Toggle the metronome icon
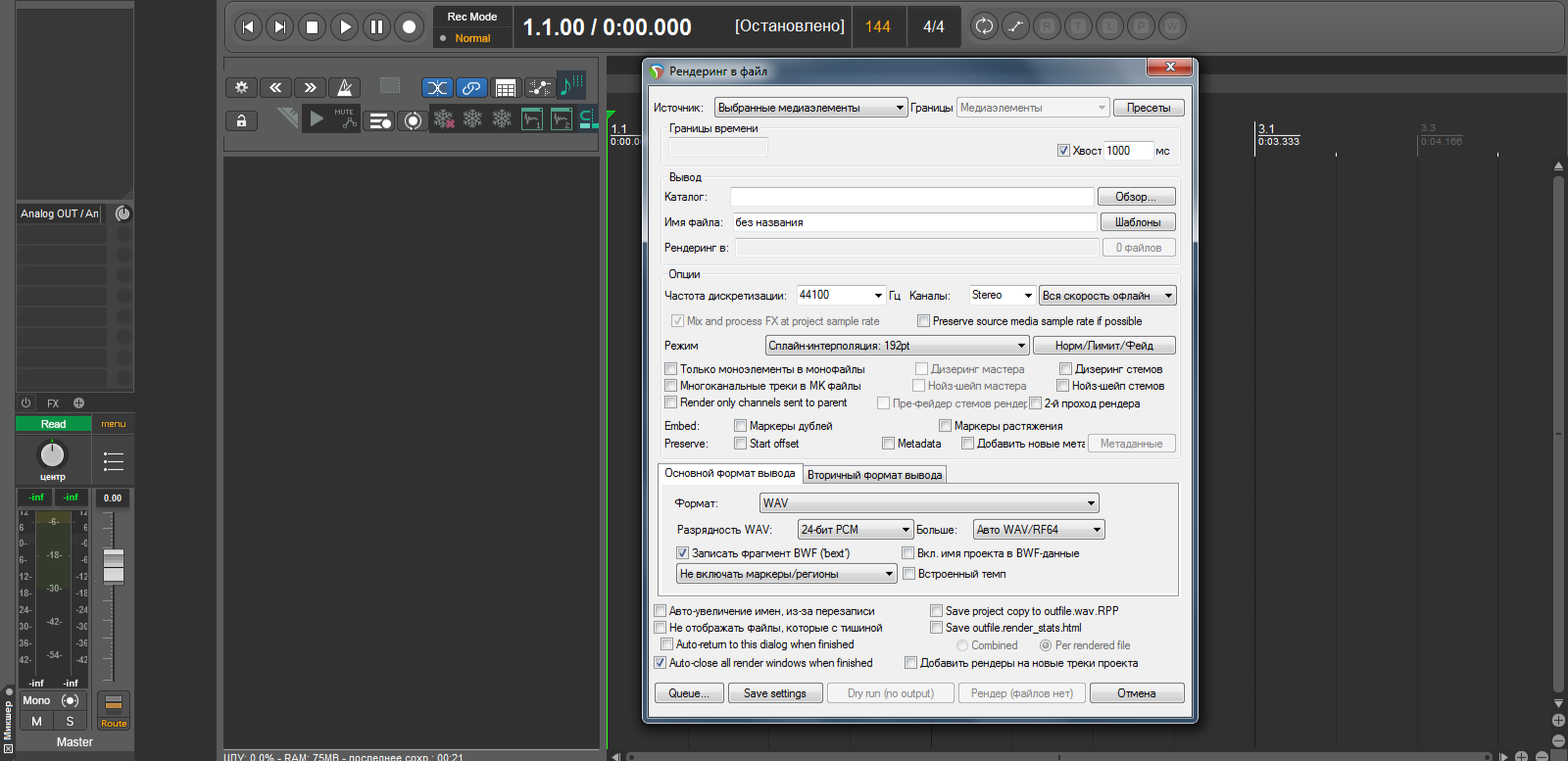Screen dimensions: 1568x761 pos(344,88)
